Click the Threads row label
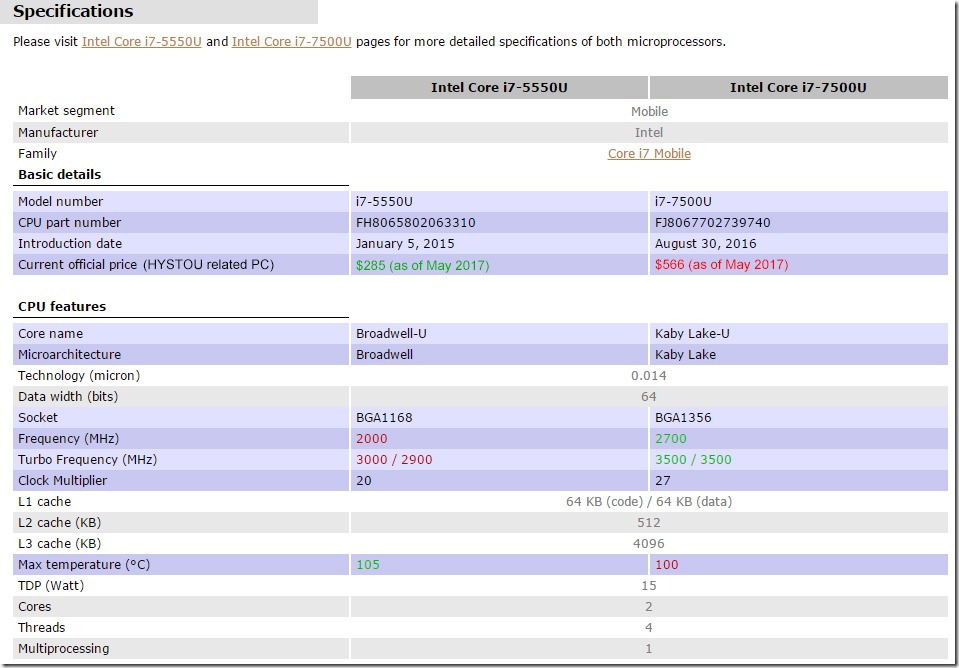The height and width of the screenshot is (668, 959). click(x=41, y=627)
